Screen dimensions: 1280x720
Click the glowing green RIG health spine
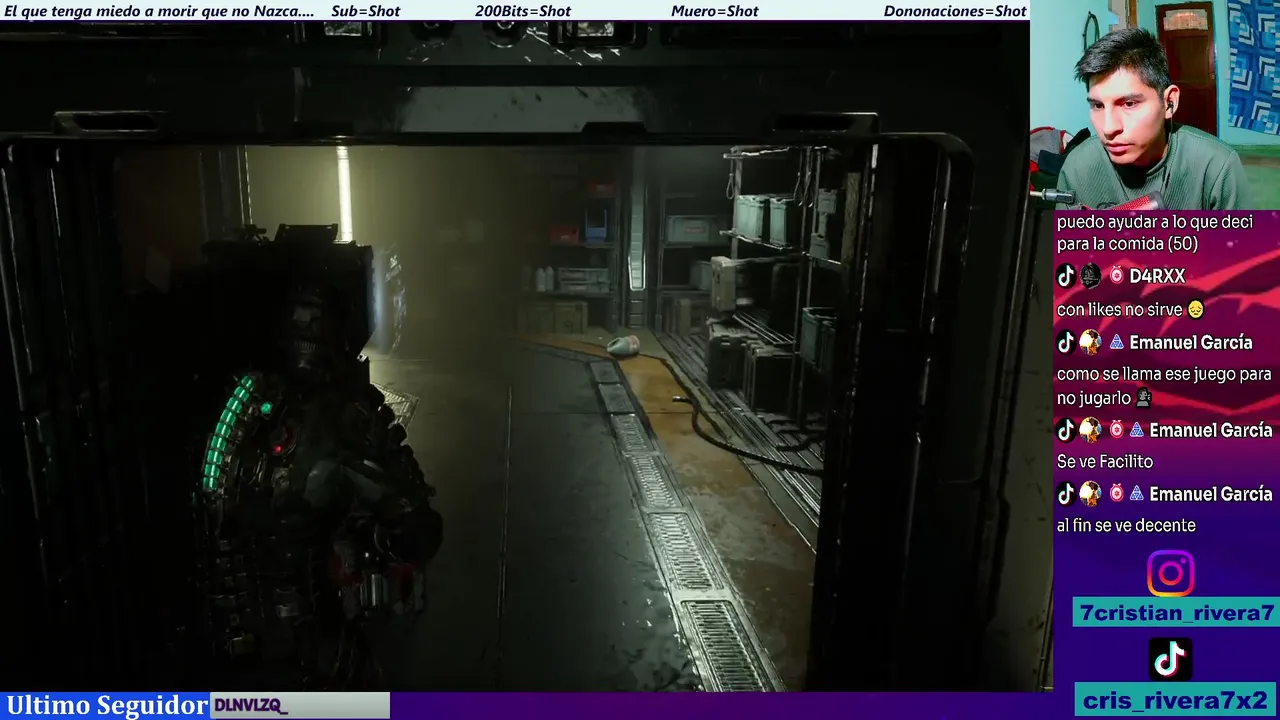coord(227,433)
